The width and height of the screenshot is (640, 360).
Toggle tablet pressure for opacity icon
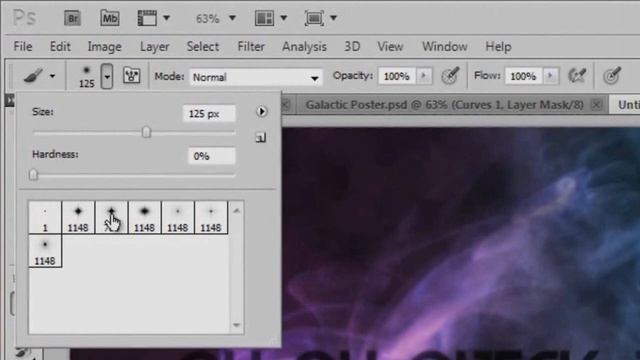pos(450,76)
